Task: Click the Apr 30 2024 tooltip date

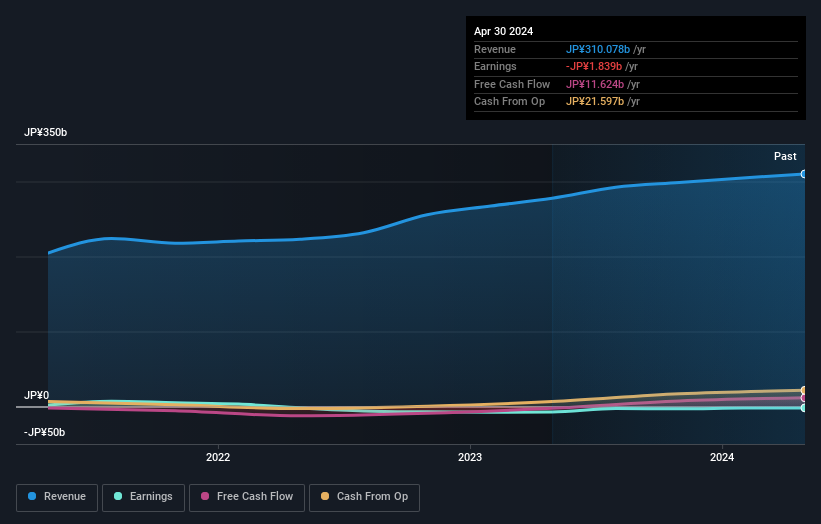Action: pyautogui.click(x=503, y=31)
